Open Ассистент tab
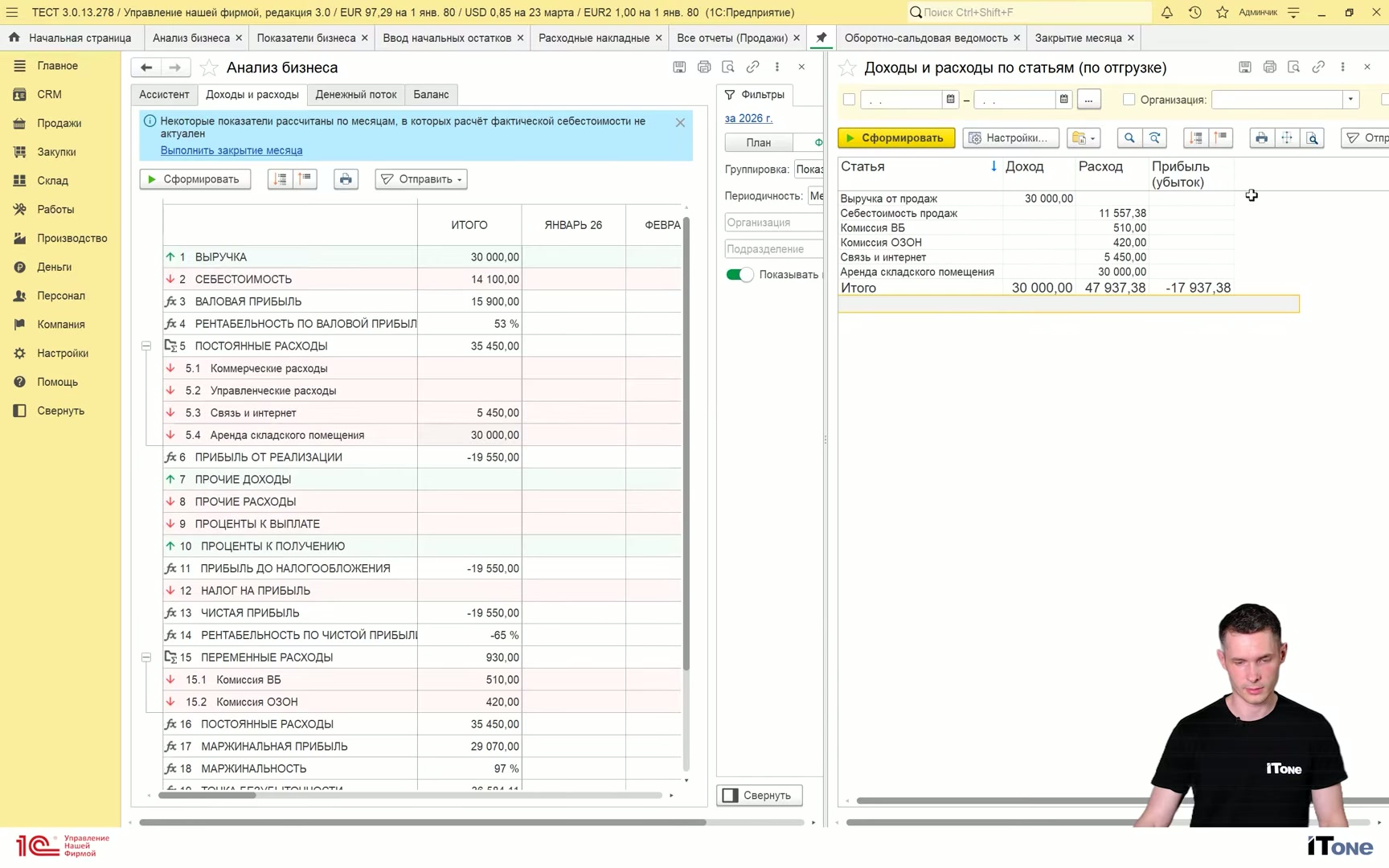The width and height of the screenshot is (1389, 868). (x=164, y=95)
